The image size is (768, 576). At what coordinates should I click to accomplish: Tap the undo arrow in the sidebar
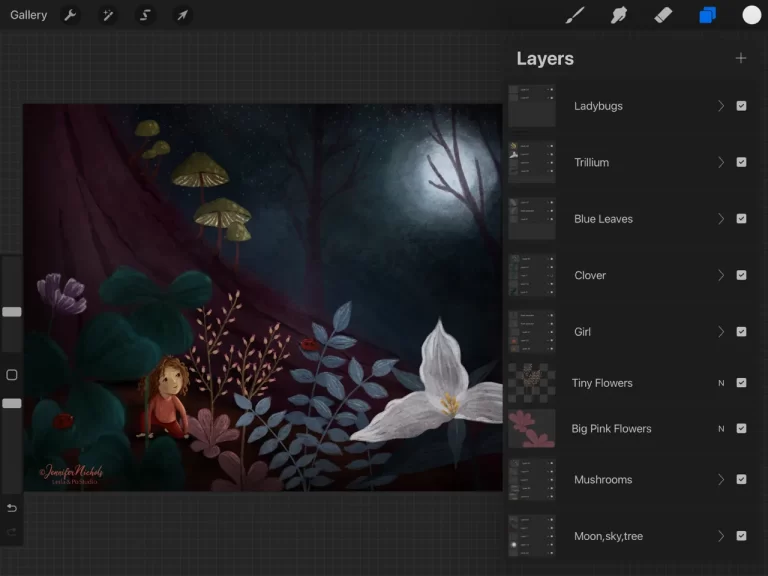(x=12, y=508)
